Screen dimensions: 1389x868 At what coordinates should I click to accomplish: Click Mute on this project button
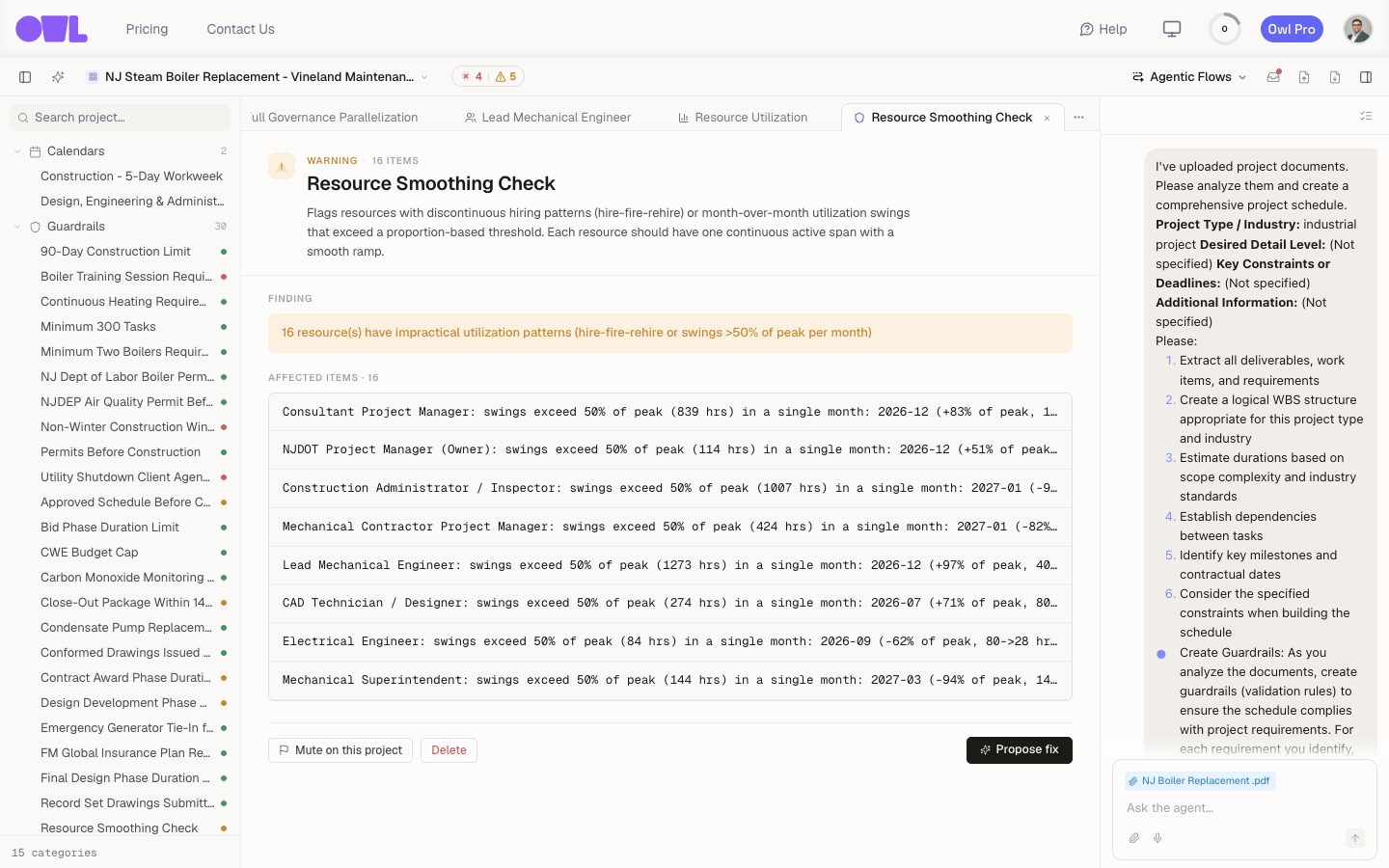coord(340,750)
